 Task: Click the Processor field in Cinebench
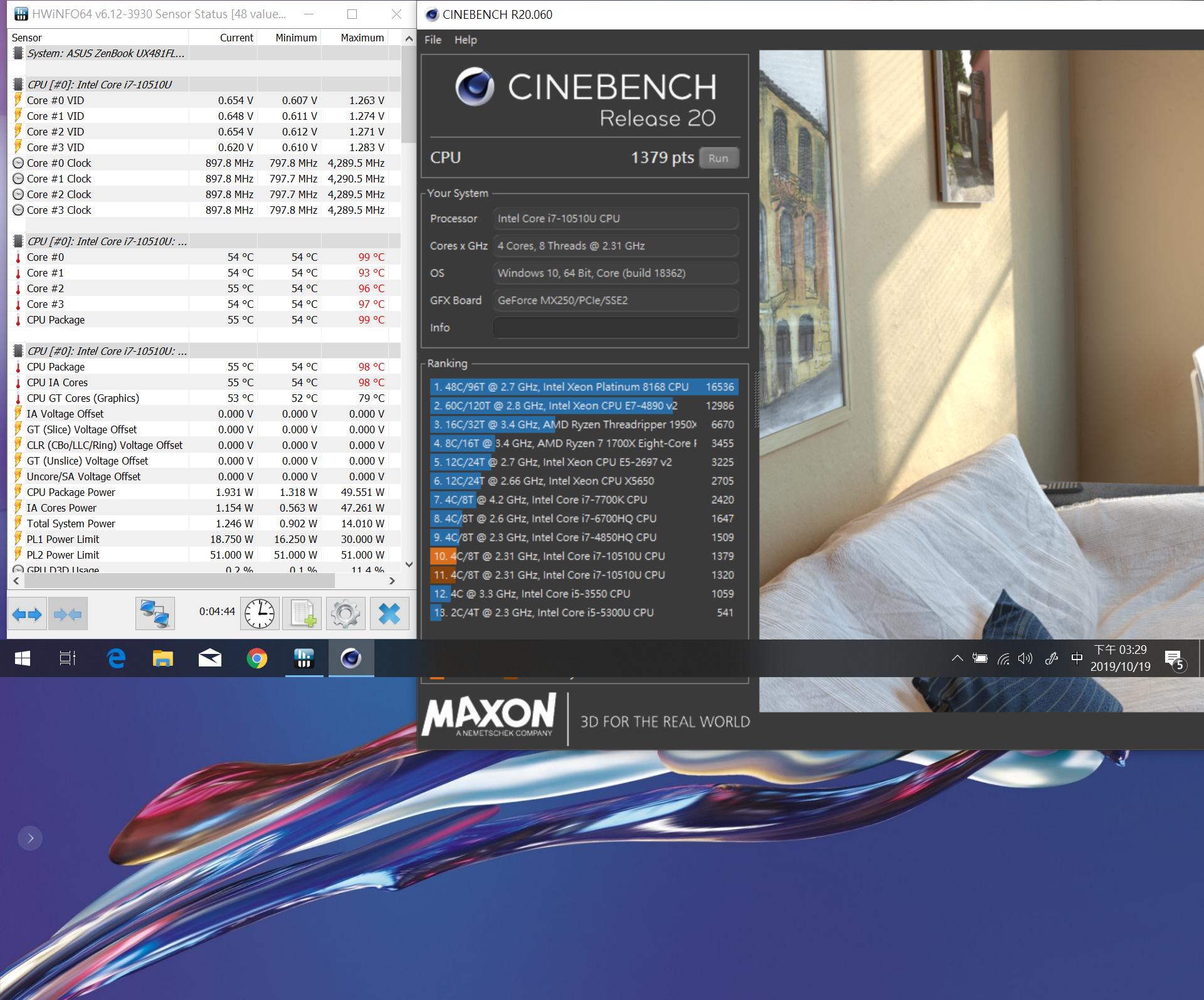pyautogui.click(x=615, y=218)
